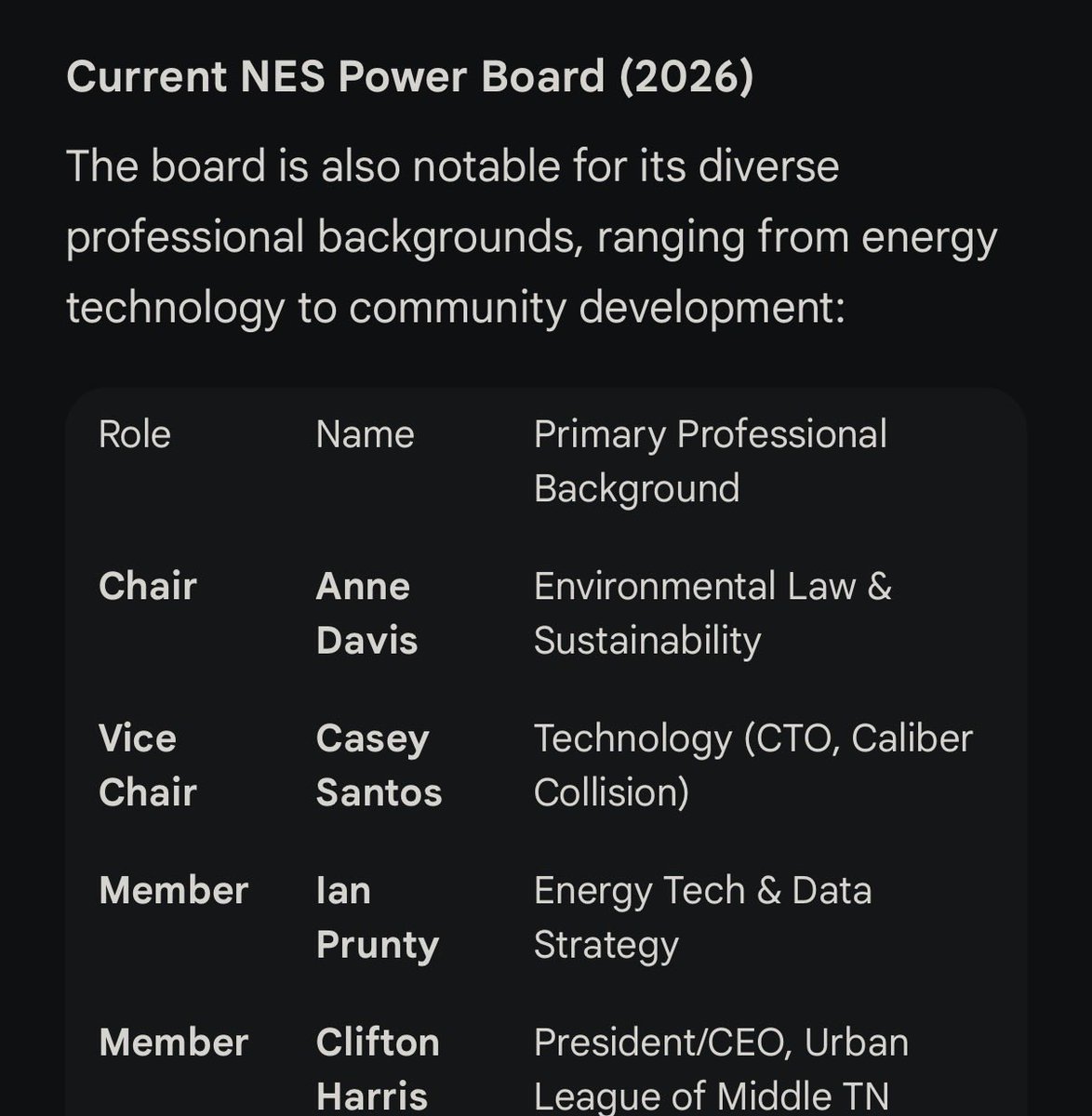Click the name Ian Prunty
1092x1116 pixels.
click(x=378, y=917)
